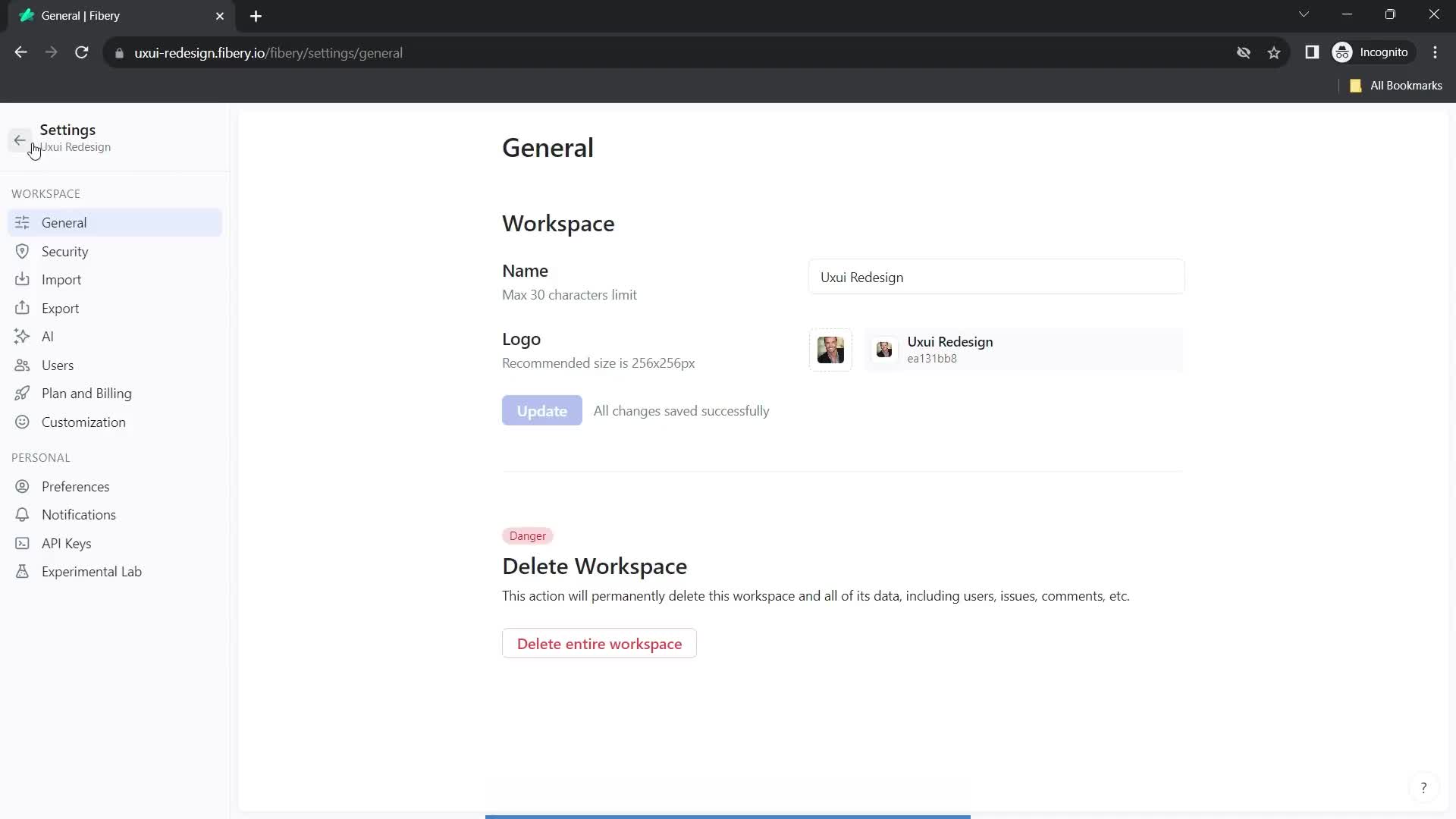Screen dimensions: 1456x819
Task: Click the Danger badge label on delete section
Action: coord(528,536)
